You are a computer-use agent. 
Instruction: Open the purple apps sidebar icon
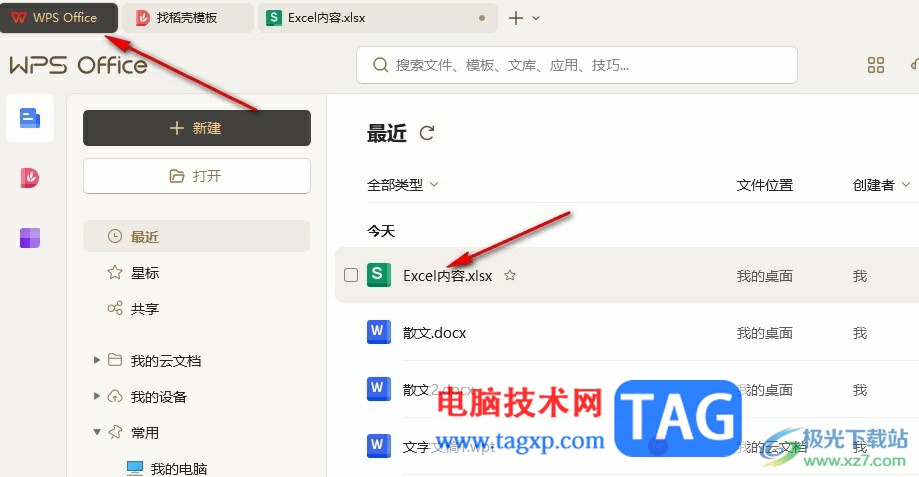click(x=30, y=238)
